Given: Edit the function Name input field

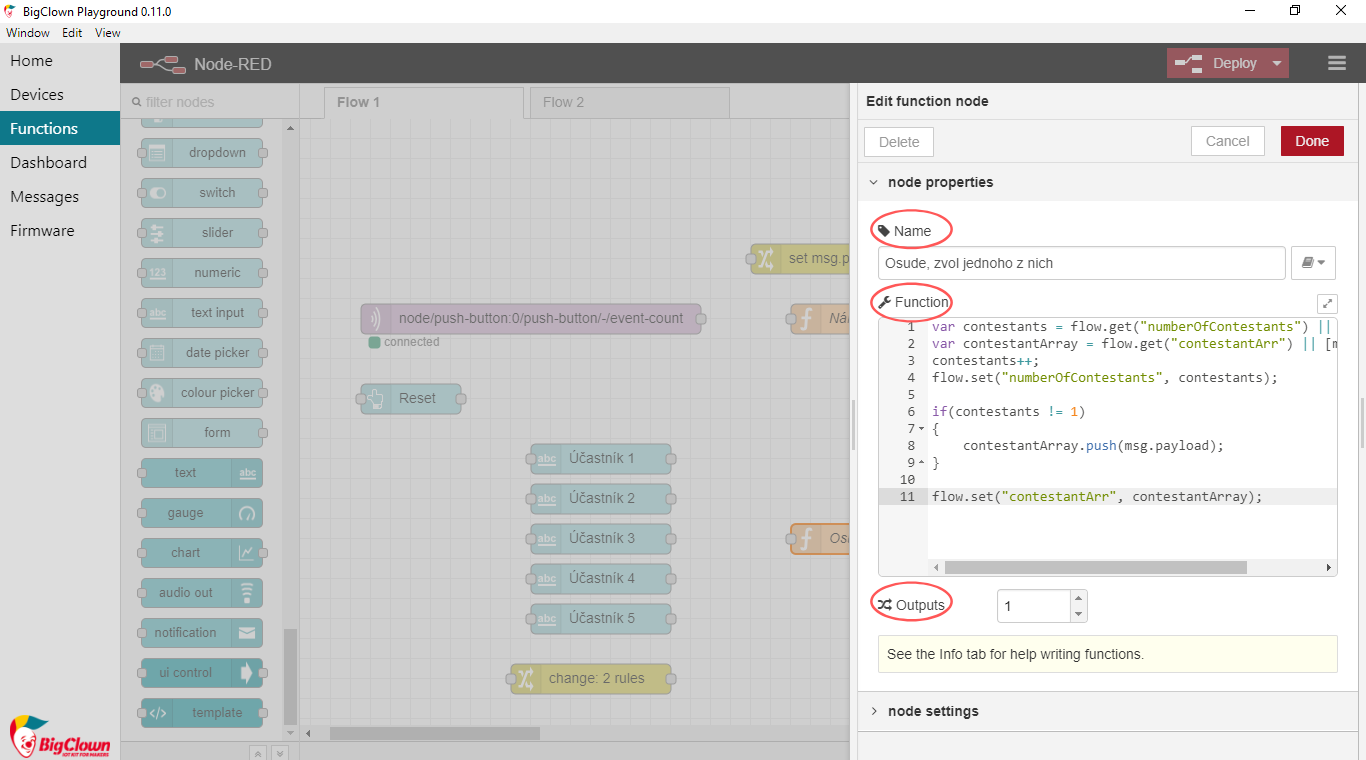Looking at the screenshot, I should point(1082,263).
